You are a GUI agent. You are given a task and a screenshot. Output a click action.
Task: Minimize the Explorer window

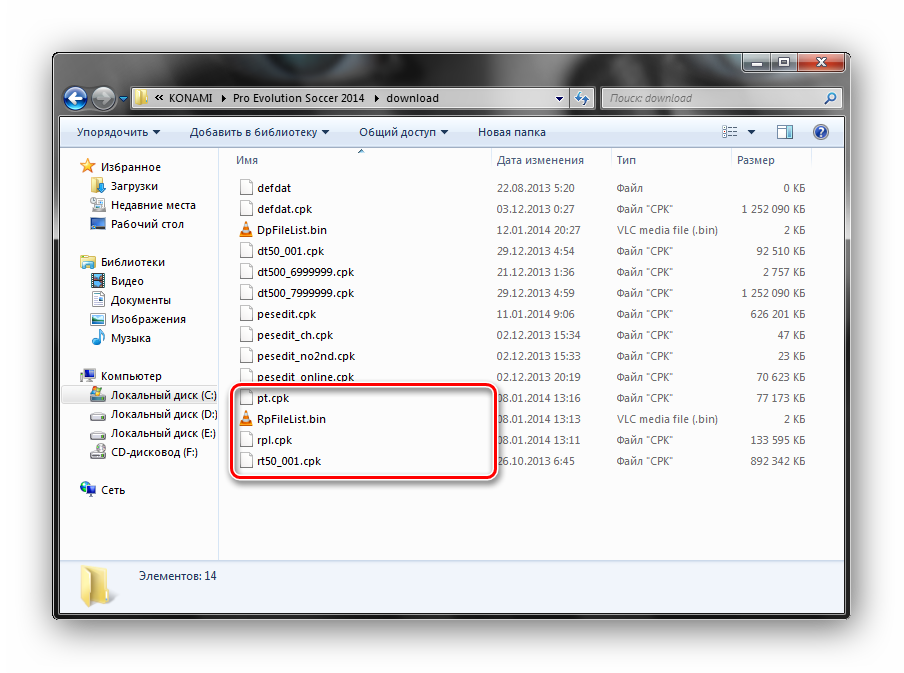[757, 62]
